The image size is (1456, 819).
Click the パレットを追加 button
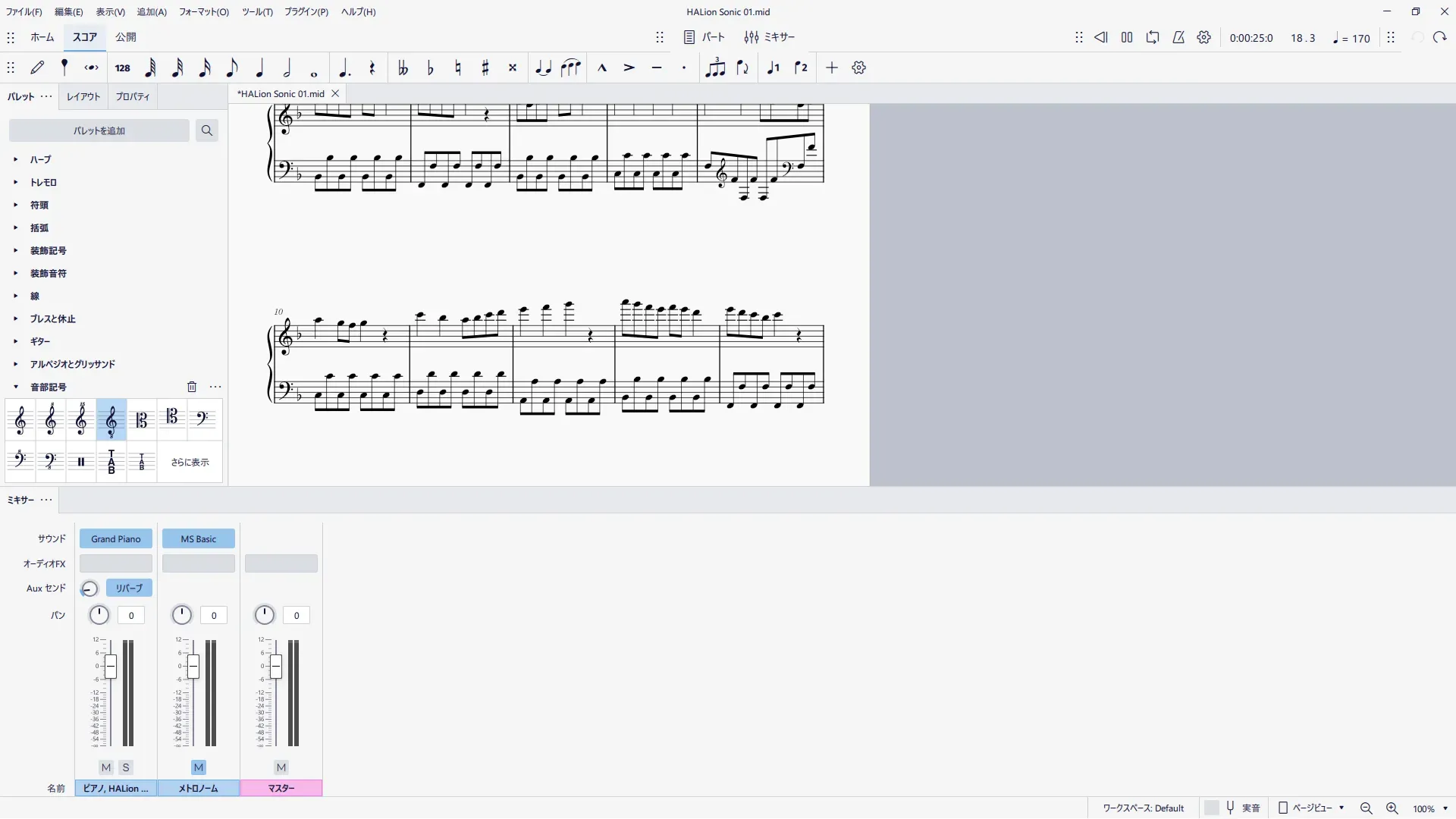click(99, 130)
